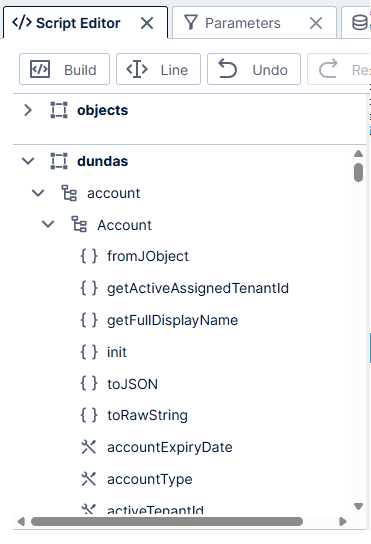371x544 pixels.
Task: Click the property icon beside accountExpiryDate
Action: [x=88, y=447]
